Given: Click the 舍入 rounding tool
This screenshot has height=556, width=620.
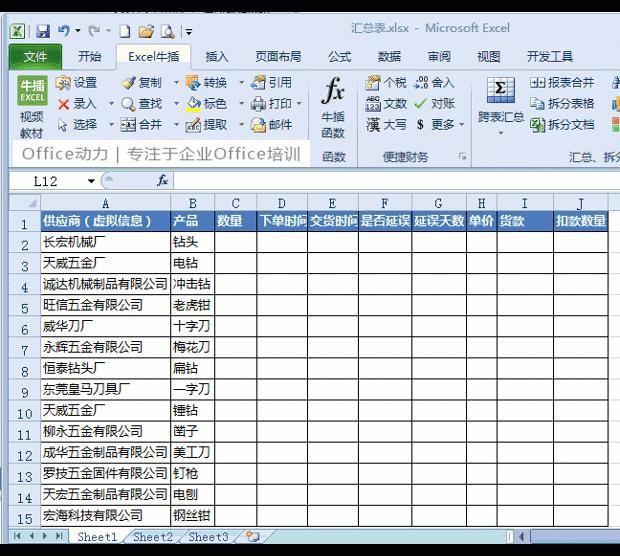Looking at the screenshot, I should tap(434, 83).
